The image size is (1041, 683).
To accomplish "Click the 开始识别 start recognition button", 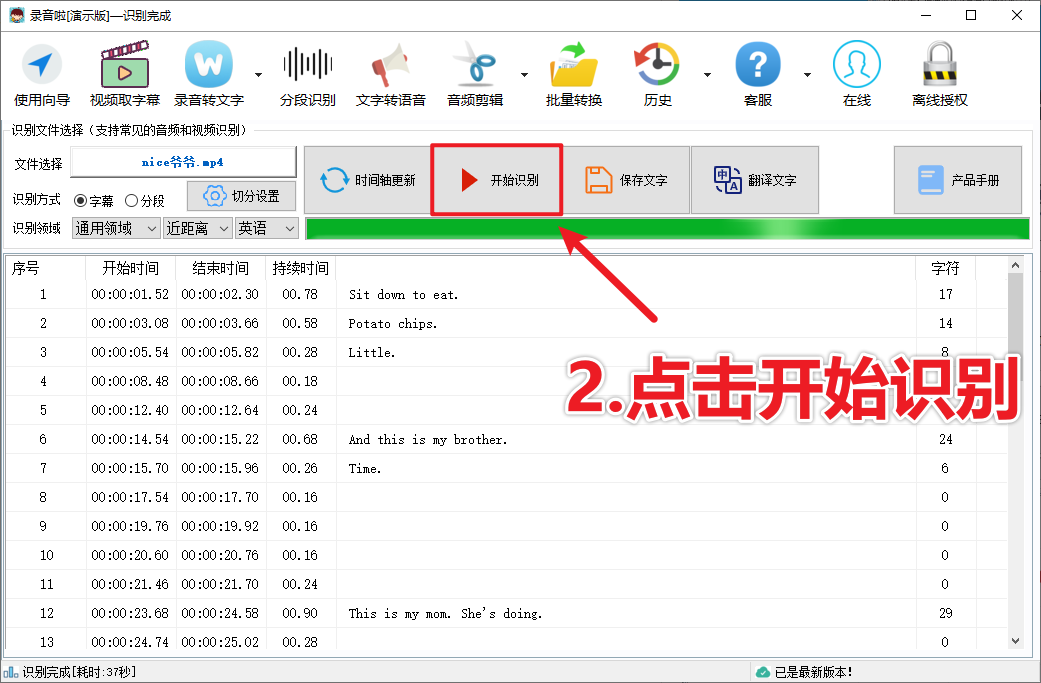I will click(x=497, y=180).
